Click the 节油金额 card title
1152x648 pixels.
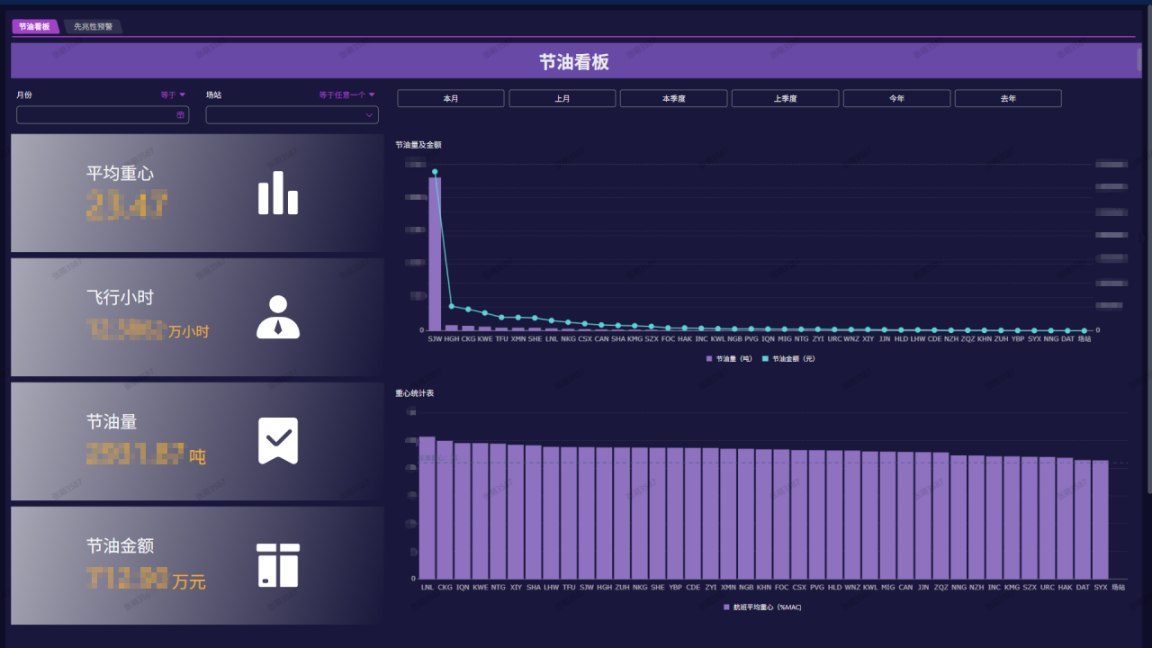[120, 546]
